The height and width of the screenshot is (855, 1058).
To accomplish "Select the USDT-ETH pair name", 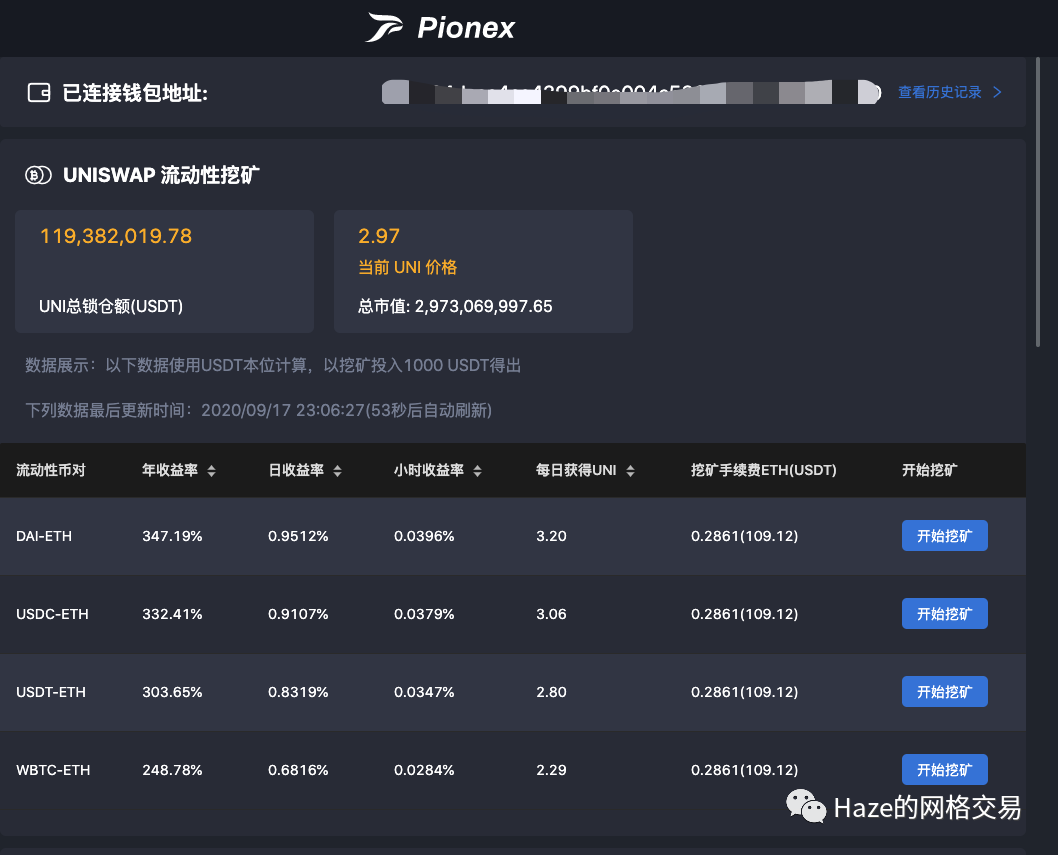I will 51,692.
